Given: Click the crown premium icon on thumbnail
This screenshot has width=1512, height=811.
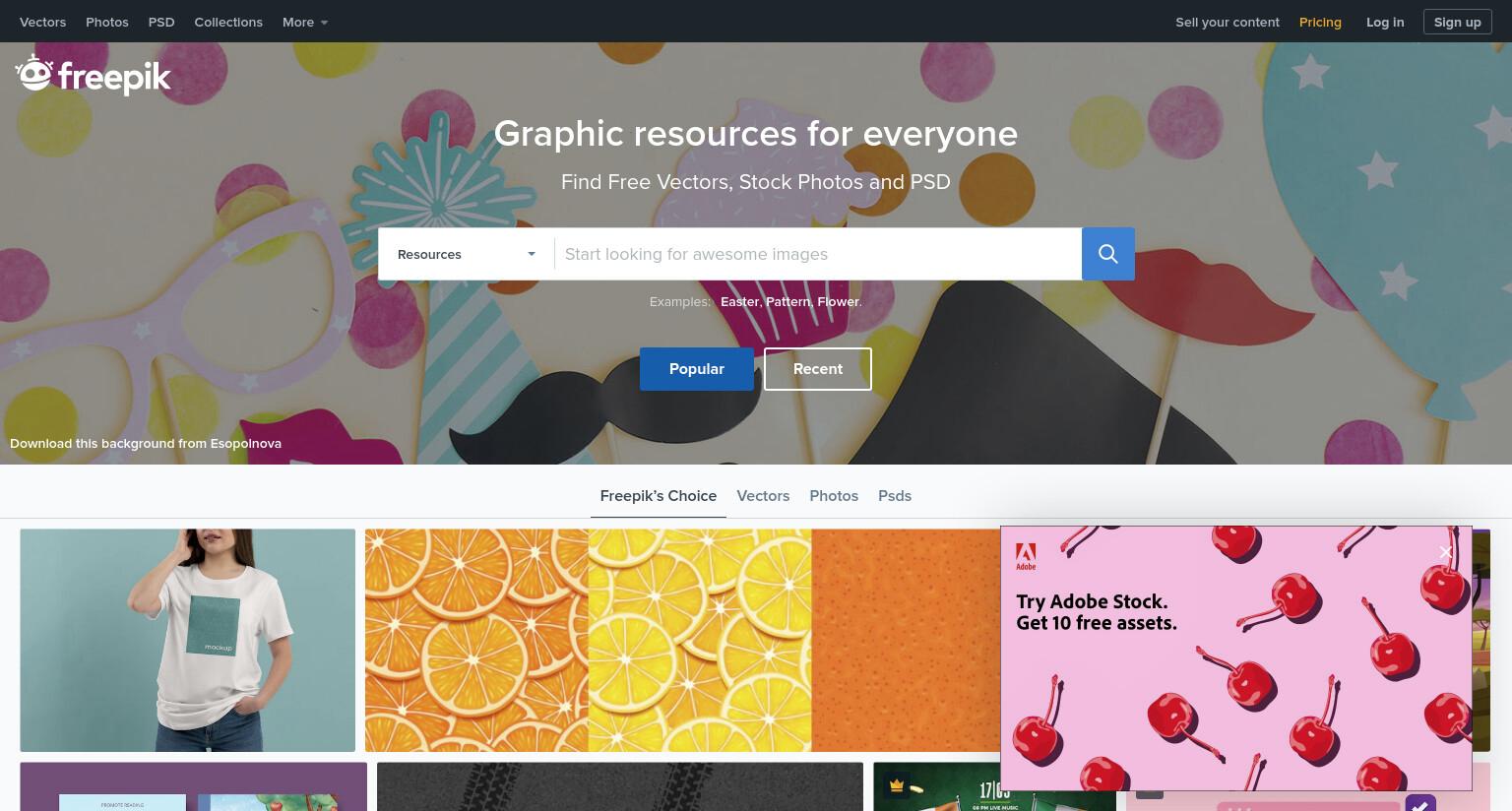Looking at the screenshot, I should 897,785.
